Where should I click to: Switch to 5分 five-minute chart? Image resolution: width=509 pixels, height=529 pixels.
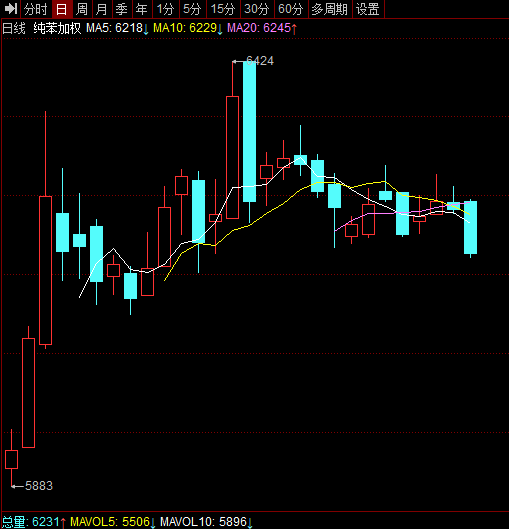tap(192, 9)
